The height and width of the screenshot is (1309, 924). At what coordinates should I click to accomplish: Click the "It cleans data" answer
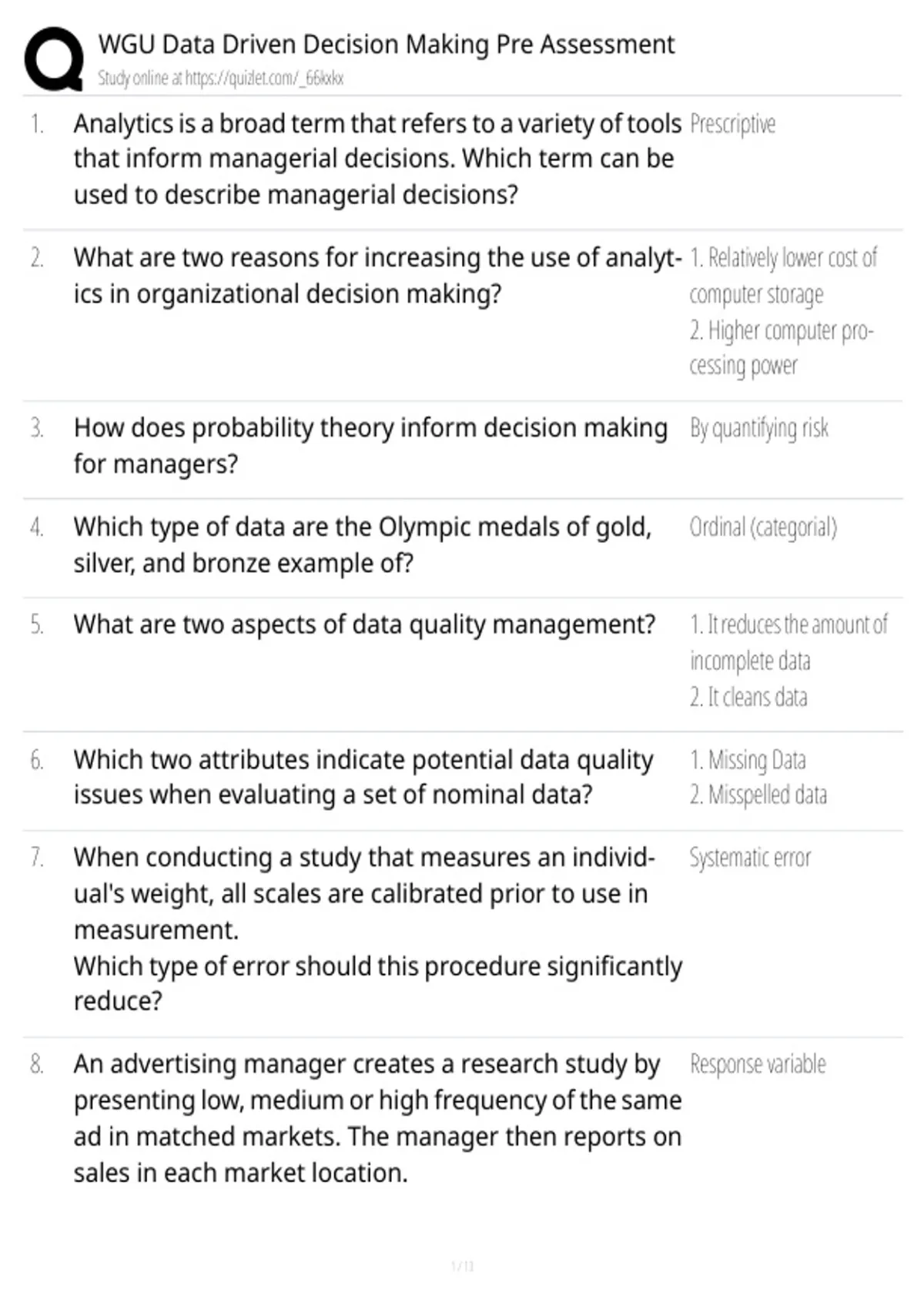coord(748,697)
